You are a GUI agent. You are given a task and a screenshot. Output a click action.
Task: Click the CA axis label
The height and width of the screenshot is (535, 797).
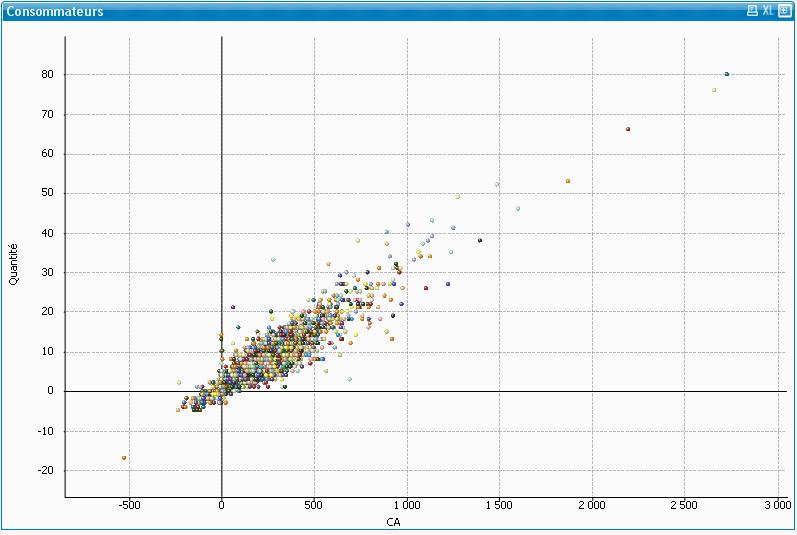[393, 522]
